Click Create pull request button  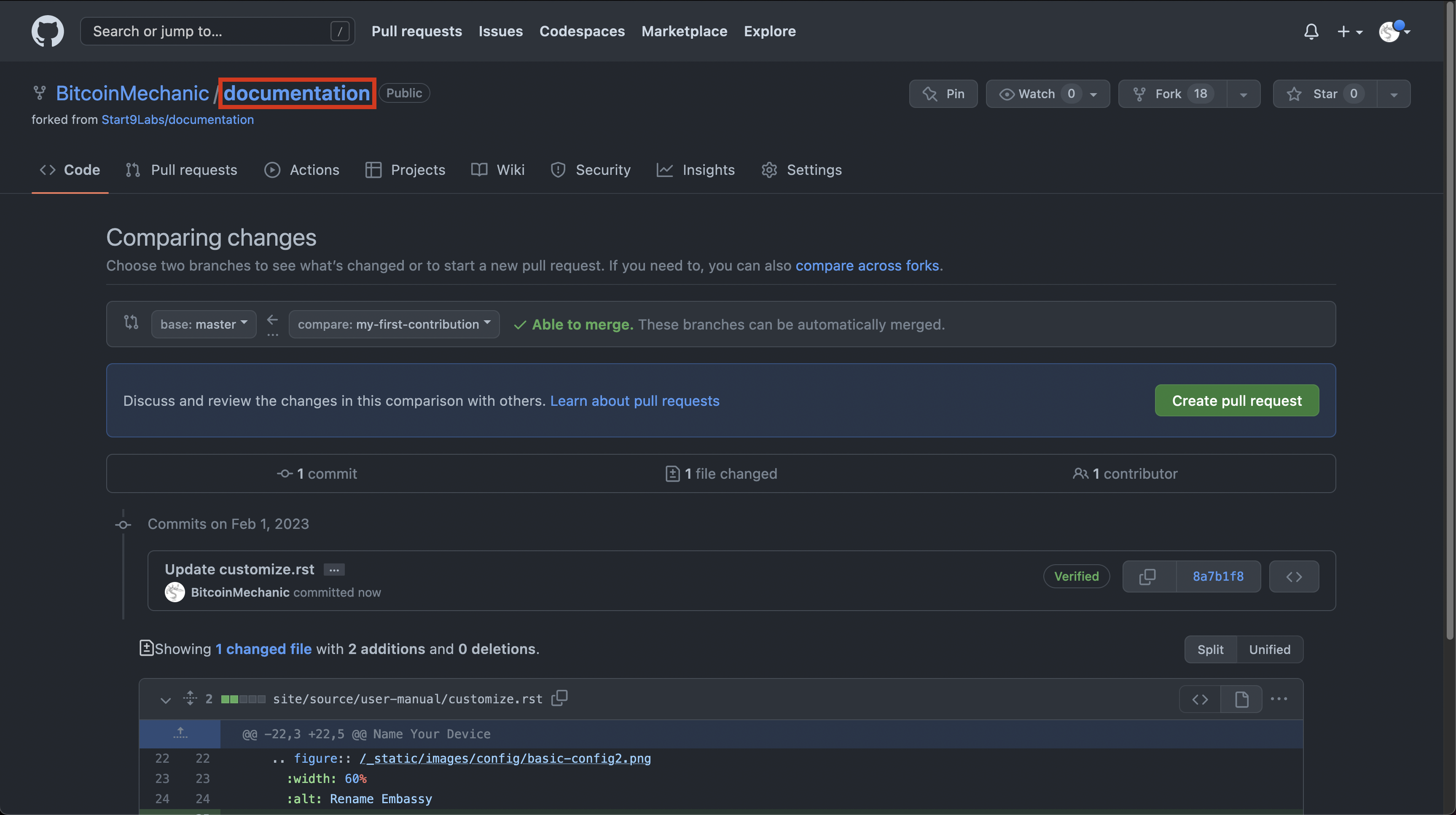1237,401
